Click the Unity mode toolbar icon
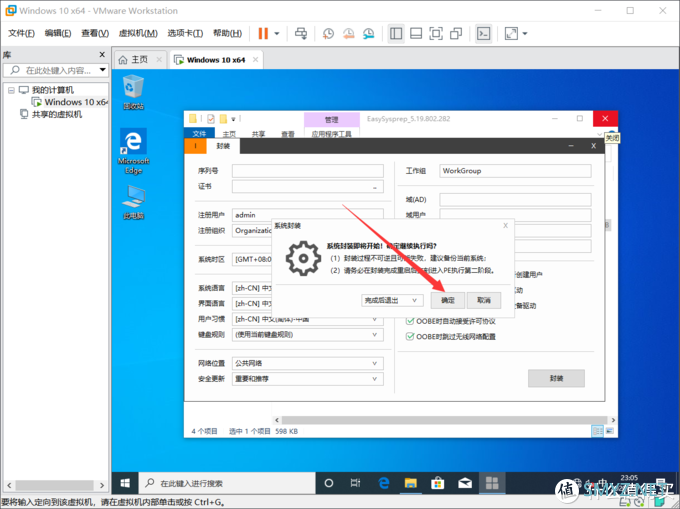This screenshot has width=680, height=509. (456, 33)
